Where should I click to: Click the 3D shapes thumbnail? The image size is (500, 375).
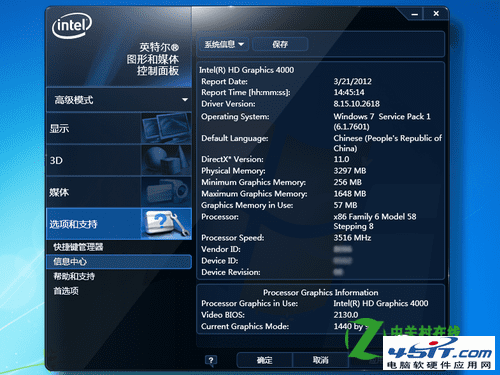166,160
